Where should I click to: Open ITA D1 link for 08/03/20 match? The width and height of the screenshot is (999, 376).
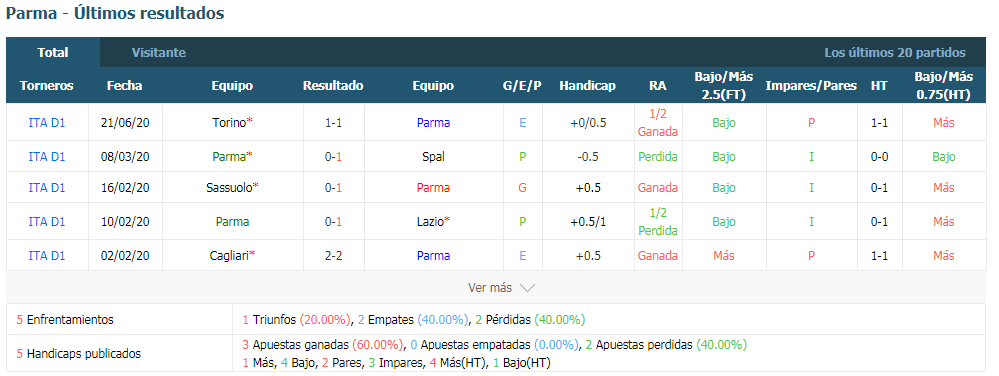[47, 156]
